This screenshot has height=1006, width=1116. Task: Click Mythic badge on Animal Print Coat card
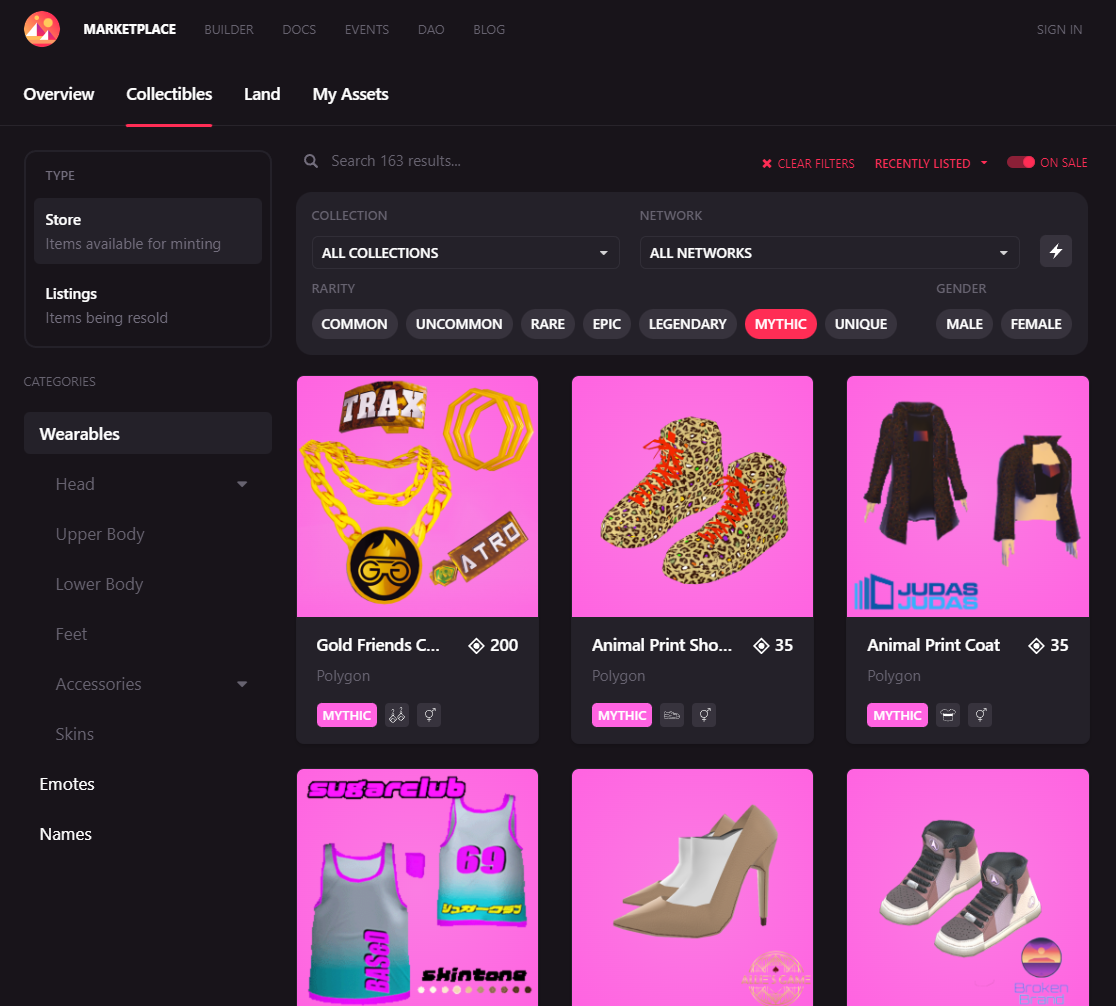(x=897, y=715)
